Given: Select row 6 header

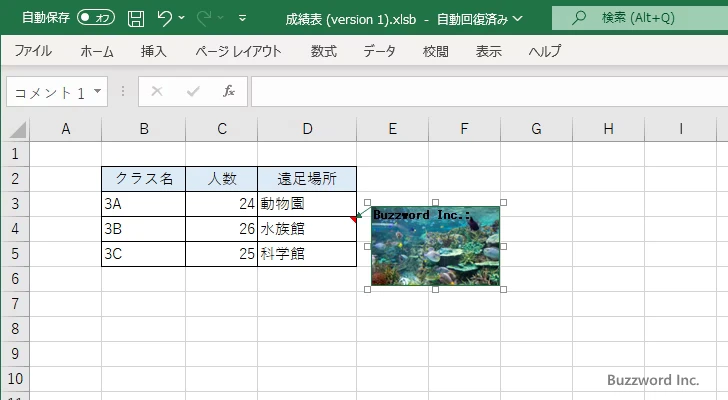Looking at the screenshot, I should (x=15, y=279).
